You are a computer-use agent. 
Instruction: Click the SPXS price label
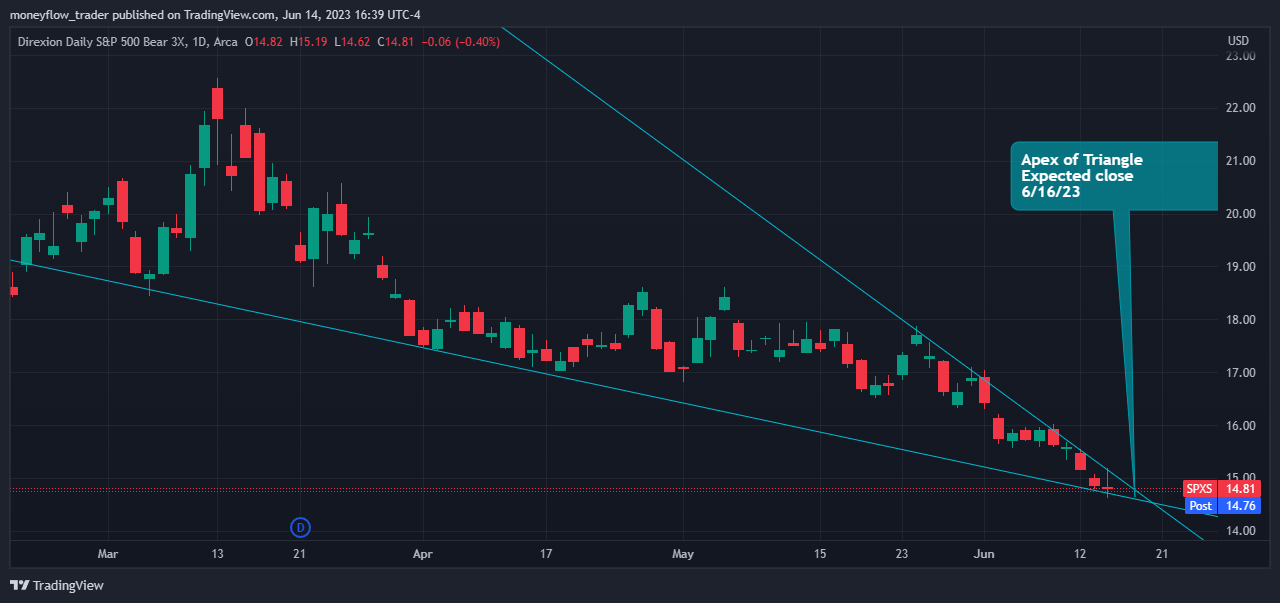coord(1199,489)
